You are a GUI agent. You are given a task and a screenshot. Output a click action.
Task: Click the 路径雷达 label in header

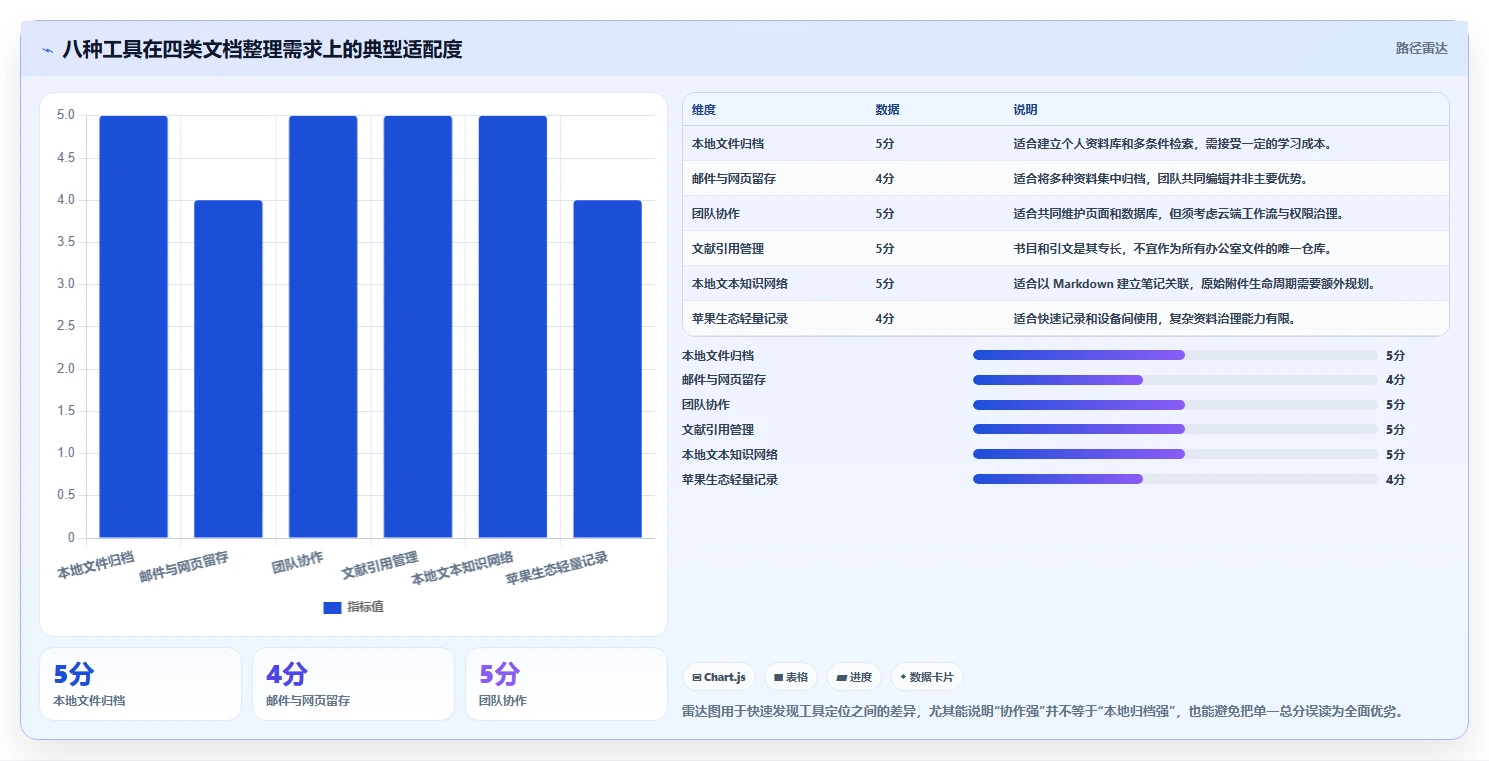pos(1421,48)
